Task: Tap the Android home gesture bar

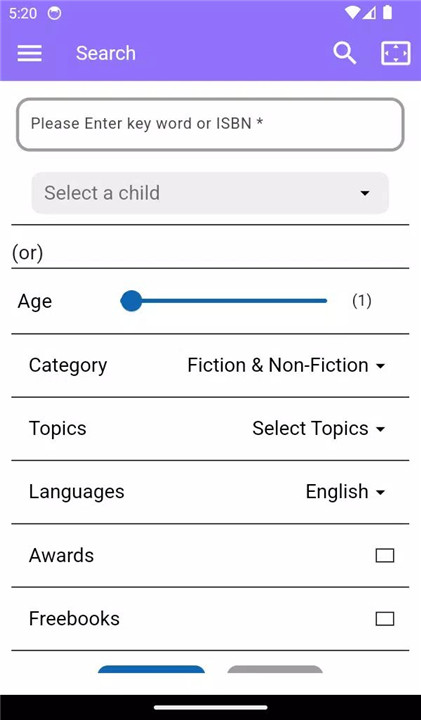Action: coord(211,707)
